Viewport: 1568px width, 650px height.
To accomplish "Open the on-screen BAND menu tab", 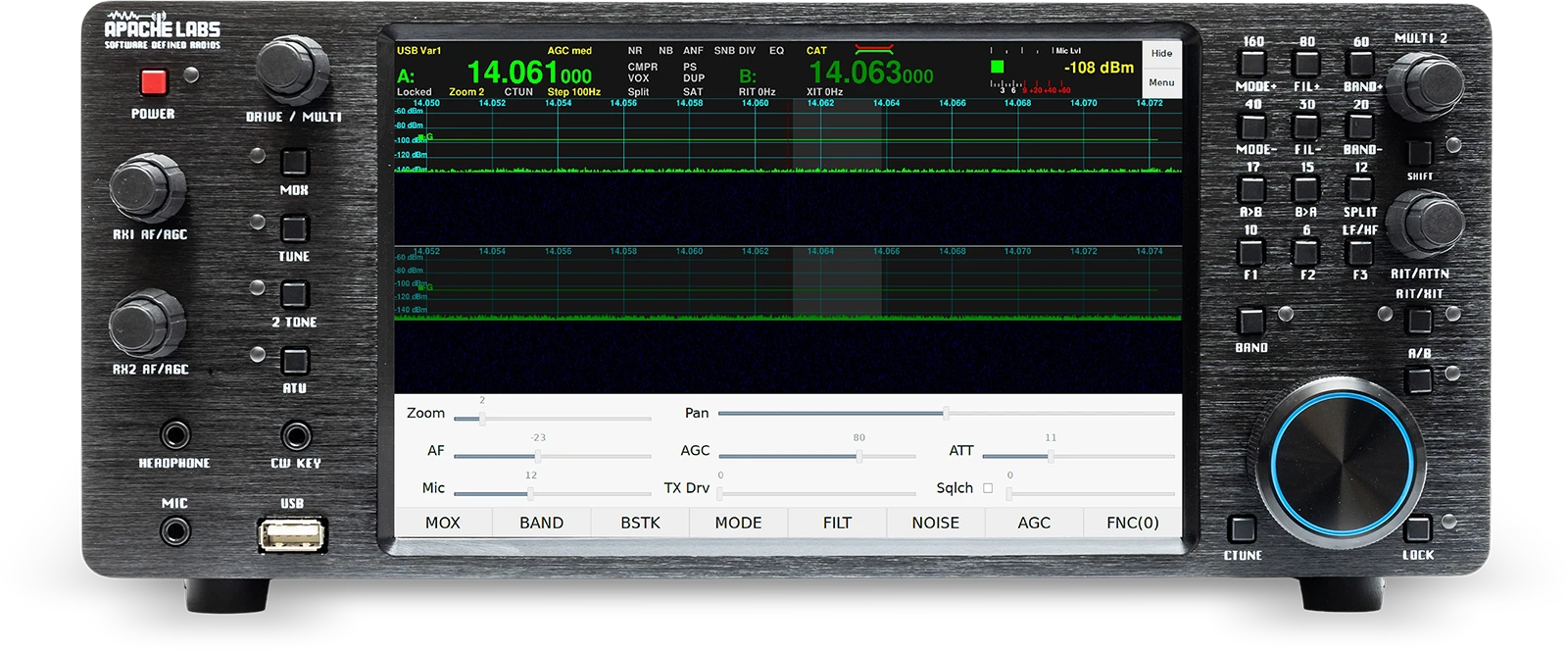I will (541, 523).
